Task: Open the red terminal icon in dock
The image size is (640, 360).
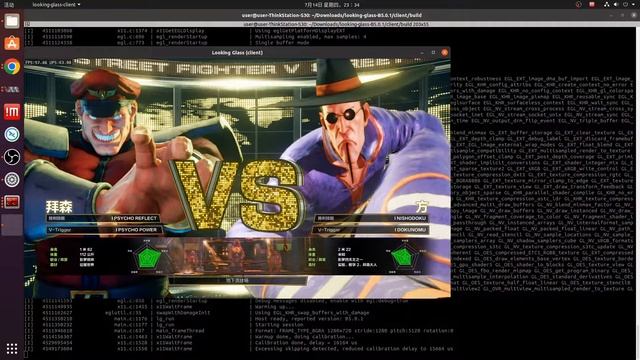Action: pyautogui.click(x=12, y=202)
